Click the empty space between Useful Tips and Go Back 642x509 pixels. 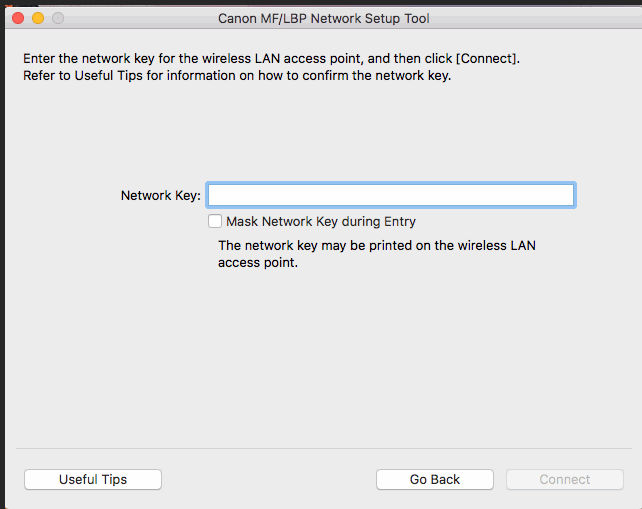[268, 479]
